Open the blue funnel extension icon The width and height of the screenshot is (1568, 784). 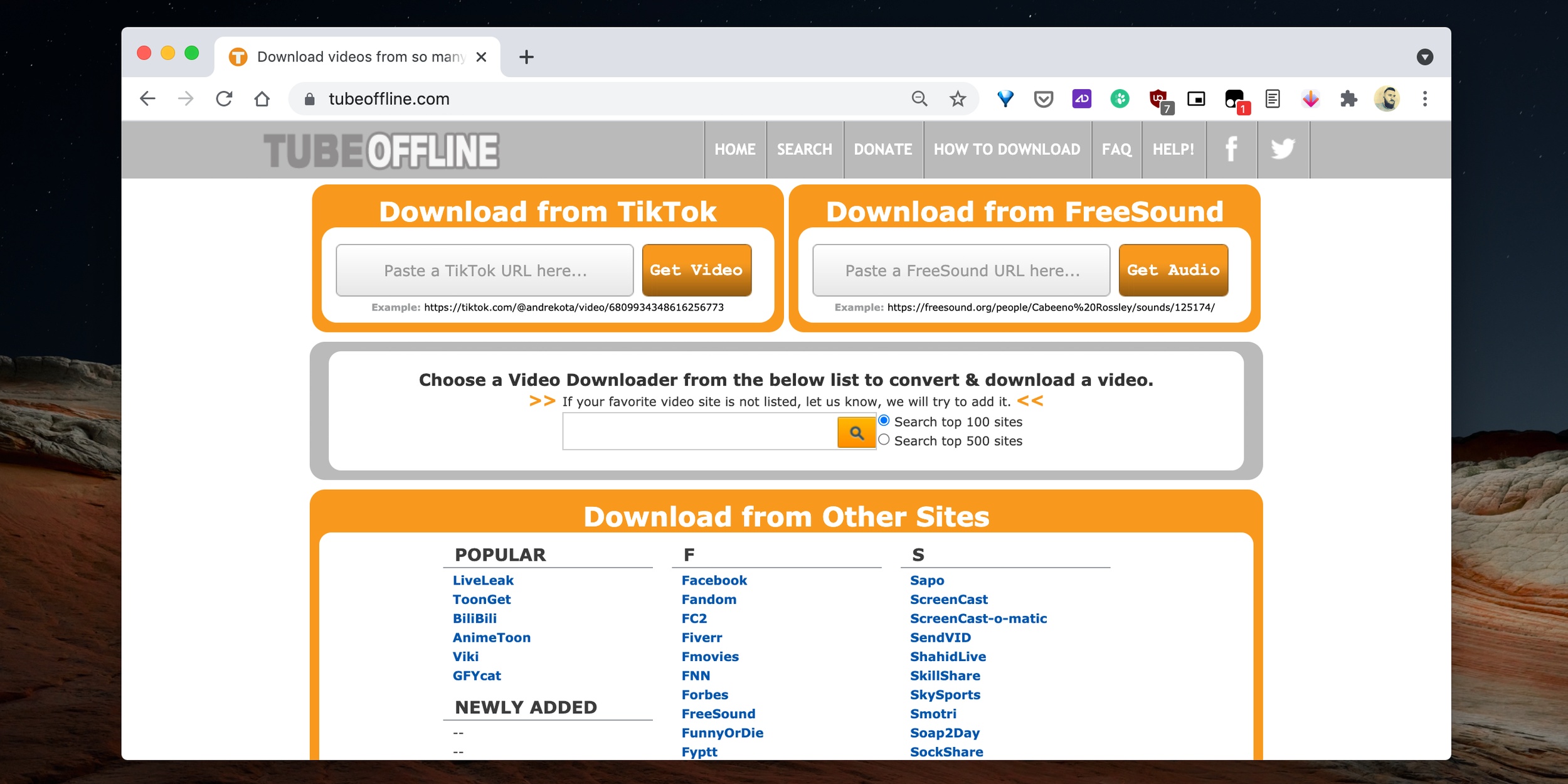click(x=1005, y=98)
